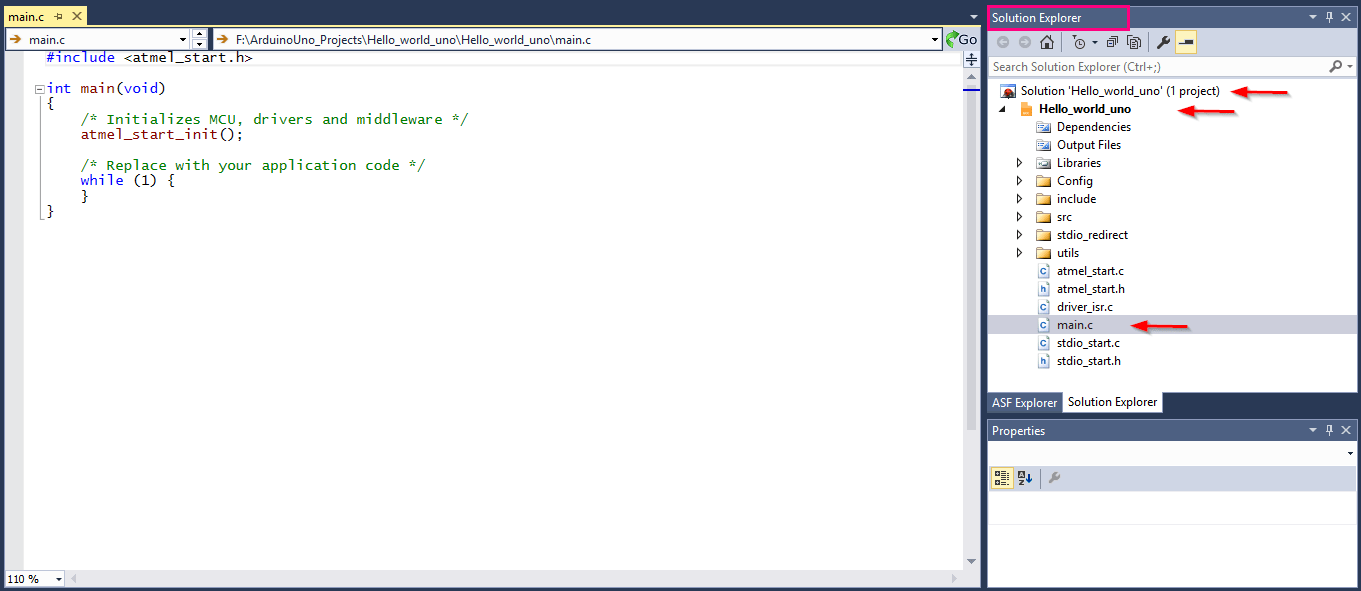Collapse all nodes in Solution Explorer
This screenshot has width=1361, height=591.
[x=1113, y=42]
